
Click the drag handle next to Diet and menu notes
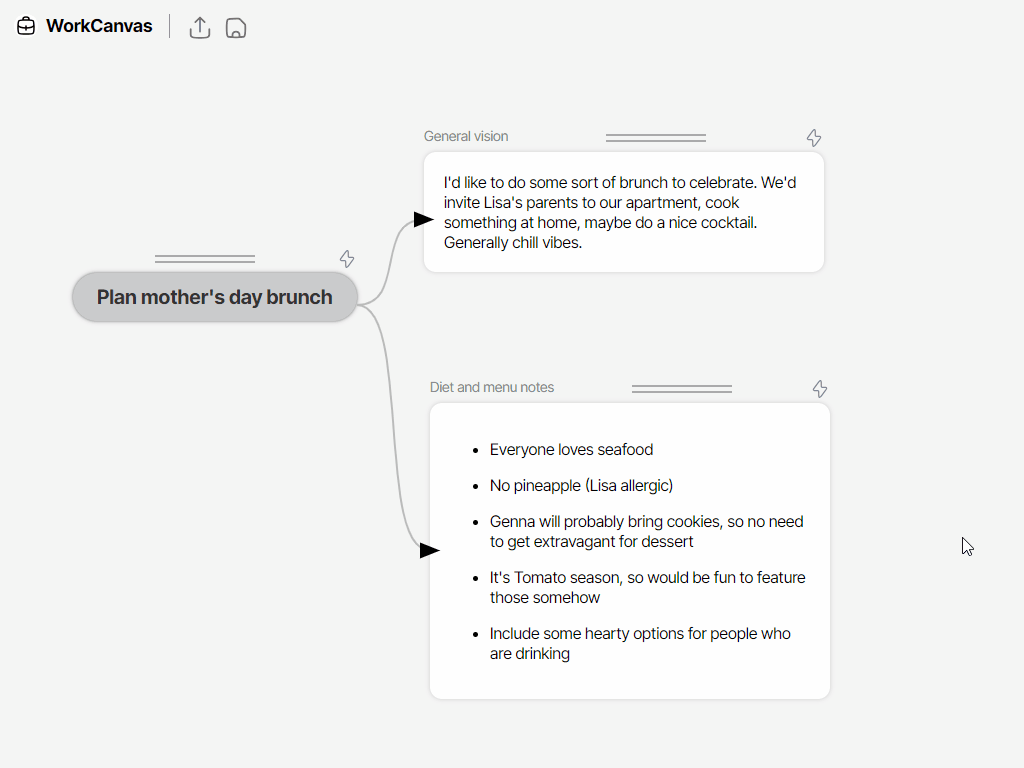click(x=682, y=387)
